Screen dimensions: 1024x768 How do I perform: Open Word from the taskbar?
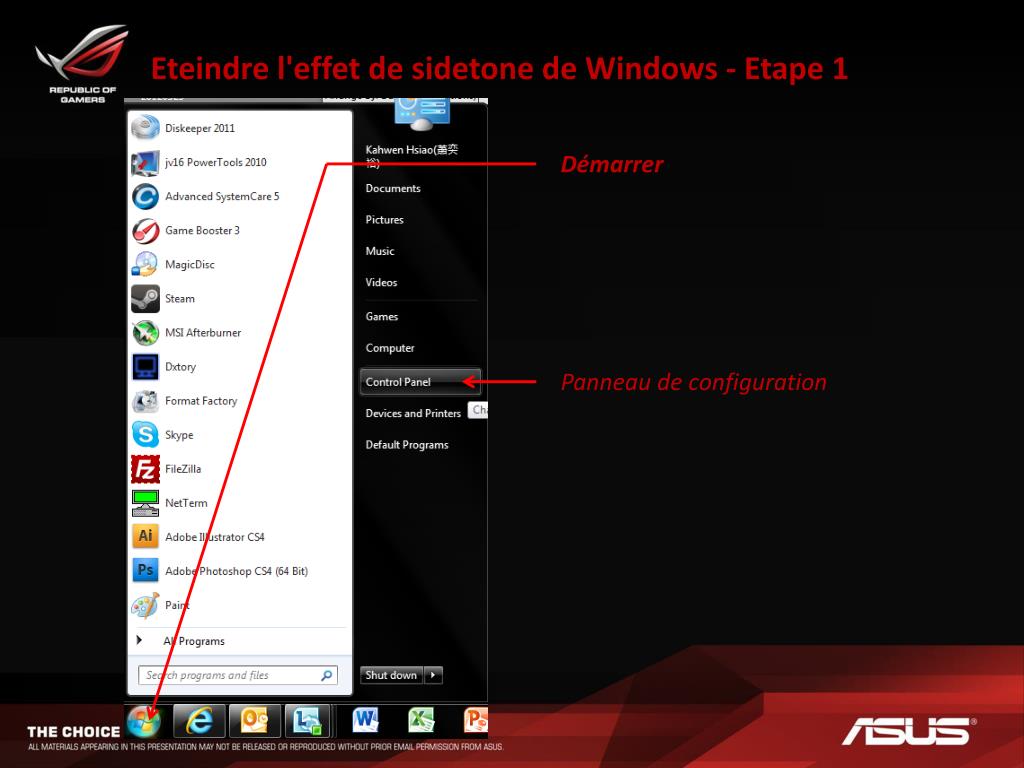point(365,721)
